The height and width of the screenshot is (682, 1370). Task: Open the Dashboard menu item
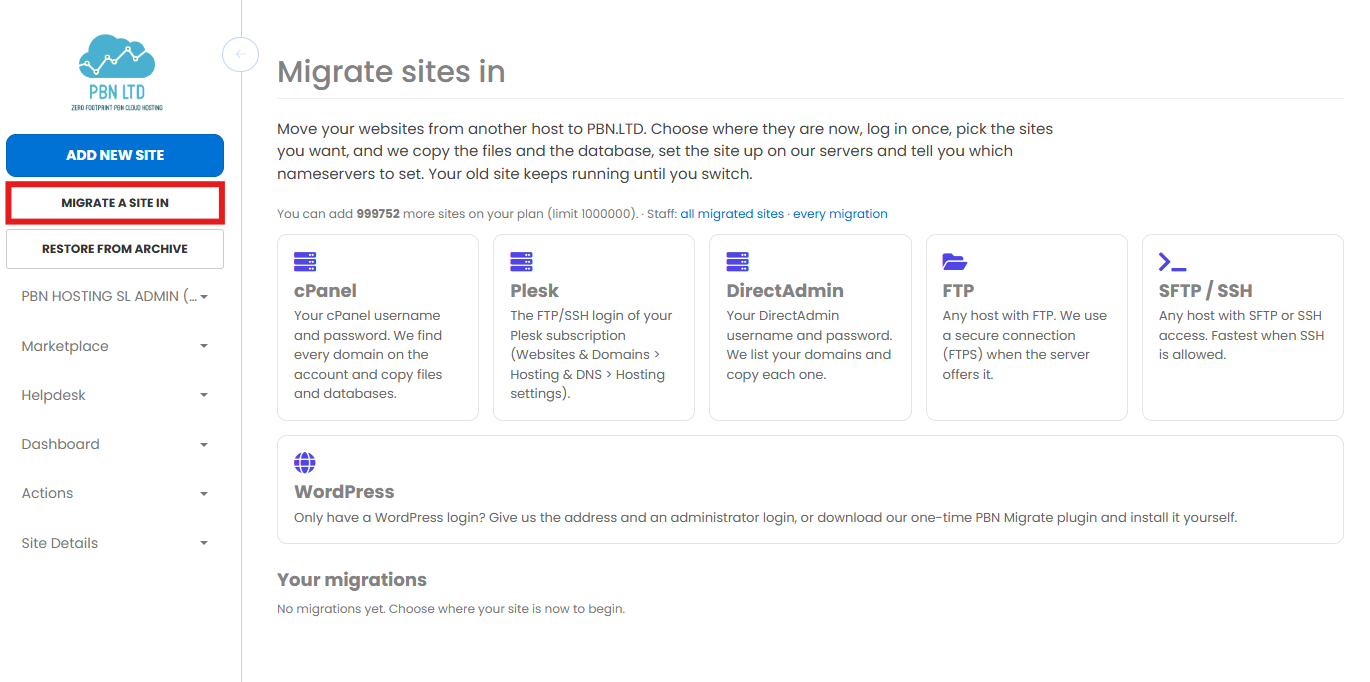pyautogui.click(x=115, y=444)
